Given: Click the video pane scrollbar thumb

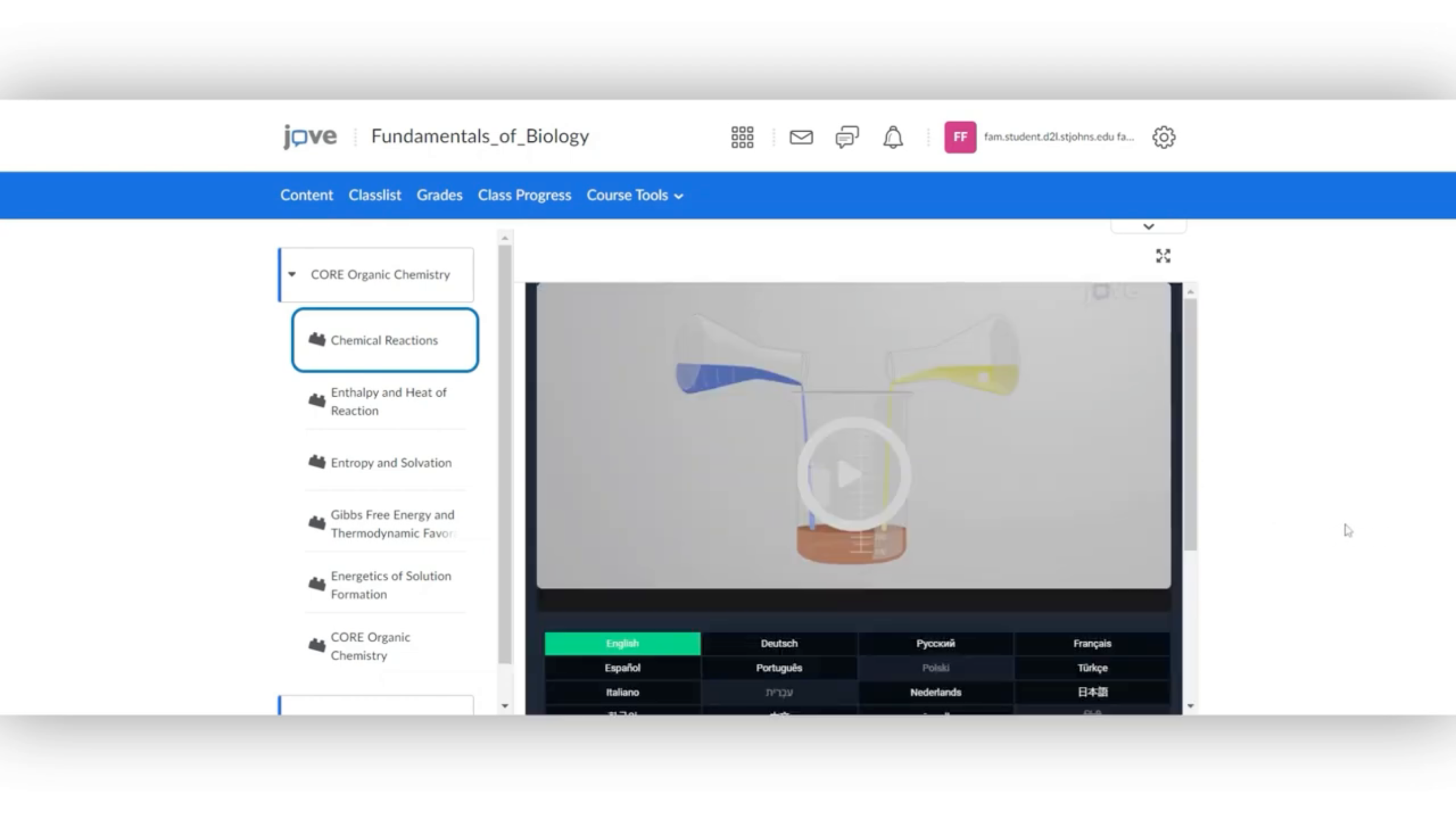Looking at the screenshot, I should click(1190, 425).
